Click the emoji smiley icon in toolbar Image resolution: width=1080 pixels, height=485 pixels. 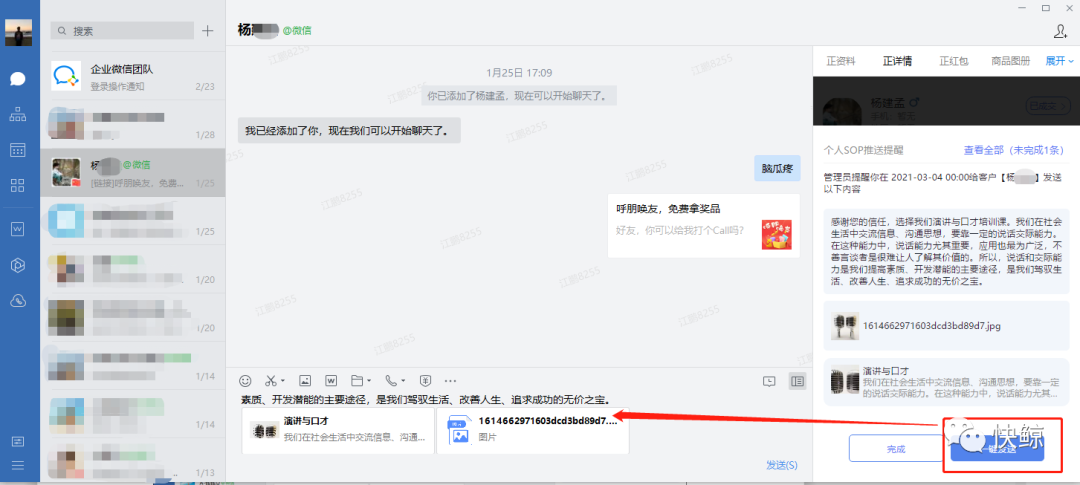(245, 381)
